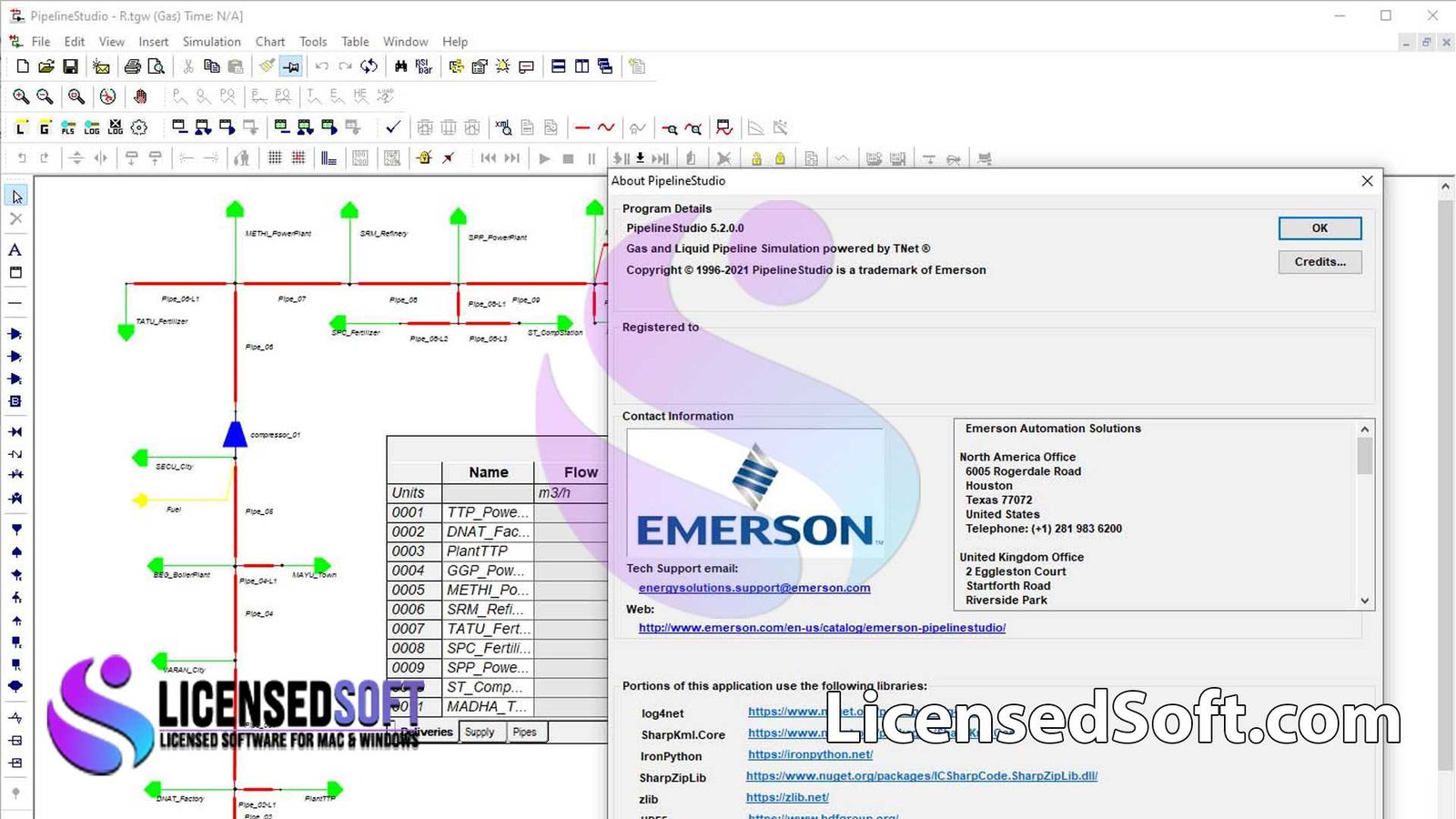Select row 0006 SRM_Refi...
Viewport: 1456px width, 819px height.
coord(497,610)
